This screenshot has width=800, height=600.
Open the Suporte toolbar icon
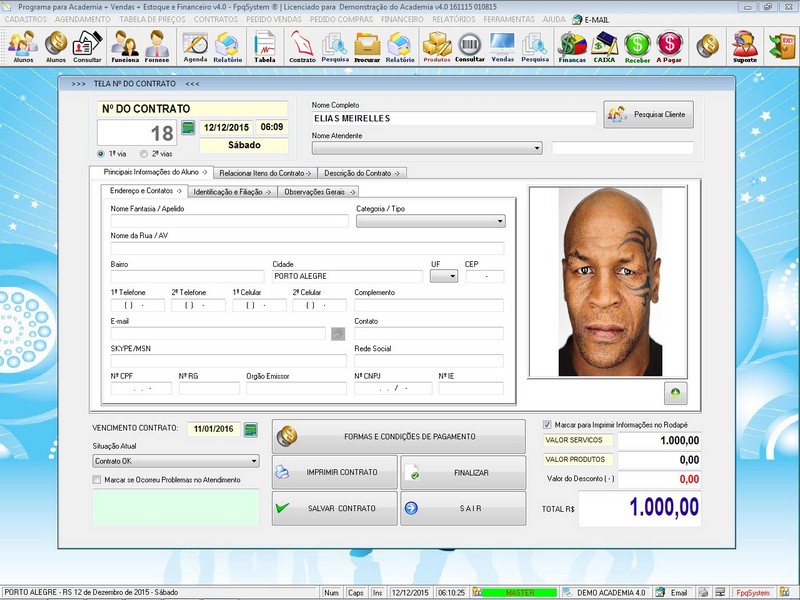tap(744, 46)
